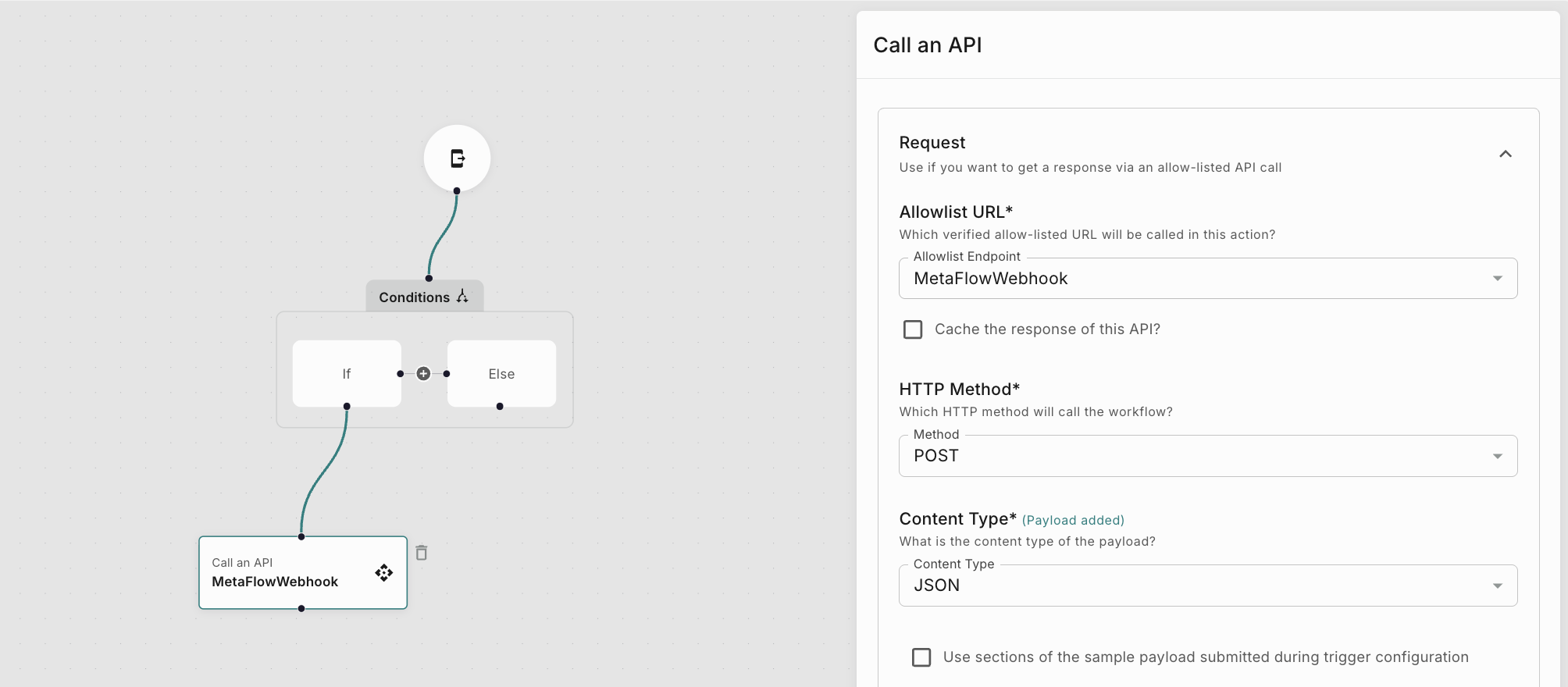Open the Allowlist Endpoint dropdown

pyautogui.click(x=1207, y=279)
